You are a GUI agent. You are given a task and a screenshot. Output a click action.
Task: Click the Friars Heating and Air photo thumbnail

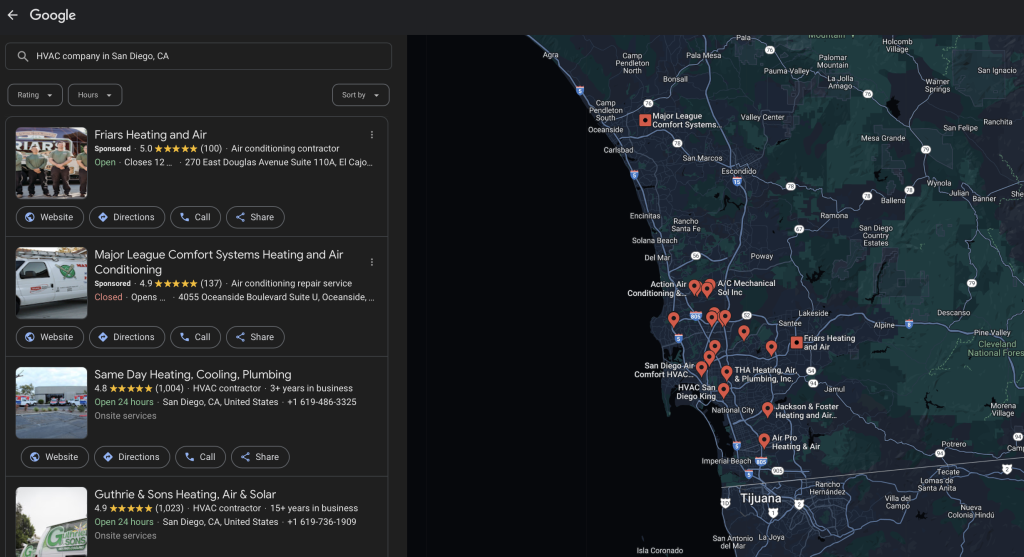[x=52, y=163]
